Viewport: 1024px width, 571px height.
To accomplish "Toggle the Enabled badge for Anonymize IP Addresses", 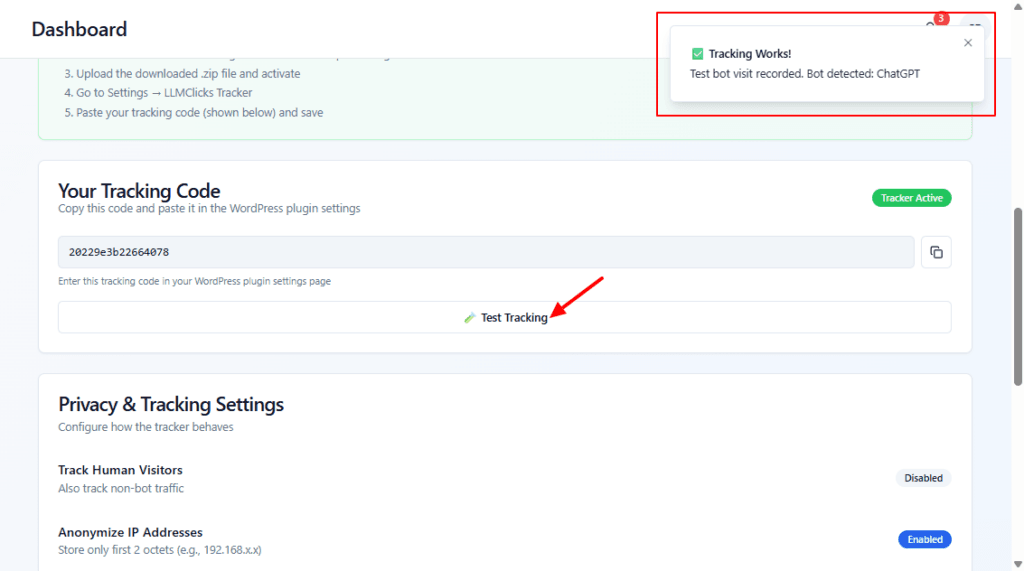I will tap(924, 539).
